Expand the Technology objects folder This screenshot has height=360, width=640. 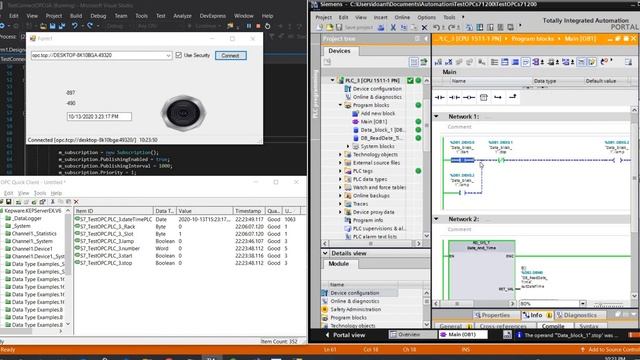pyautogui.click(x=340, y=154)
